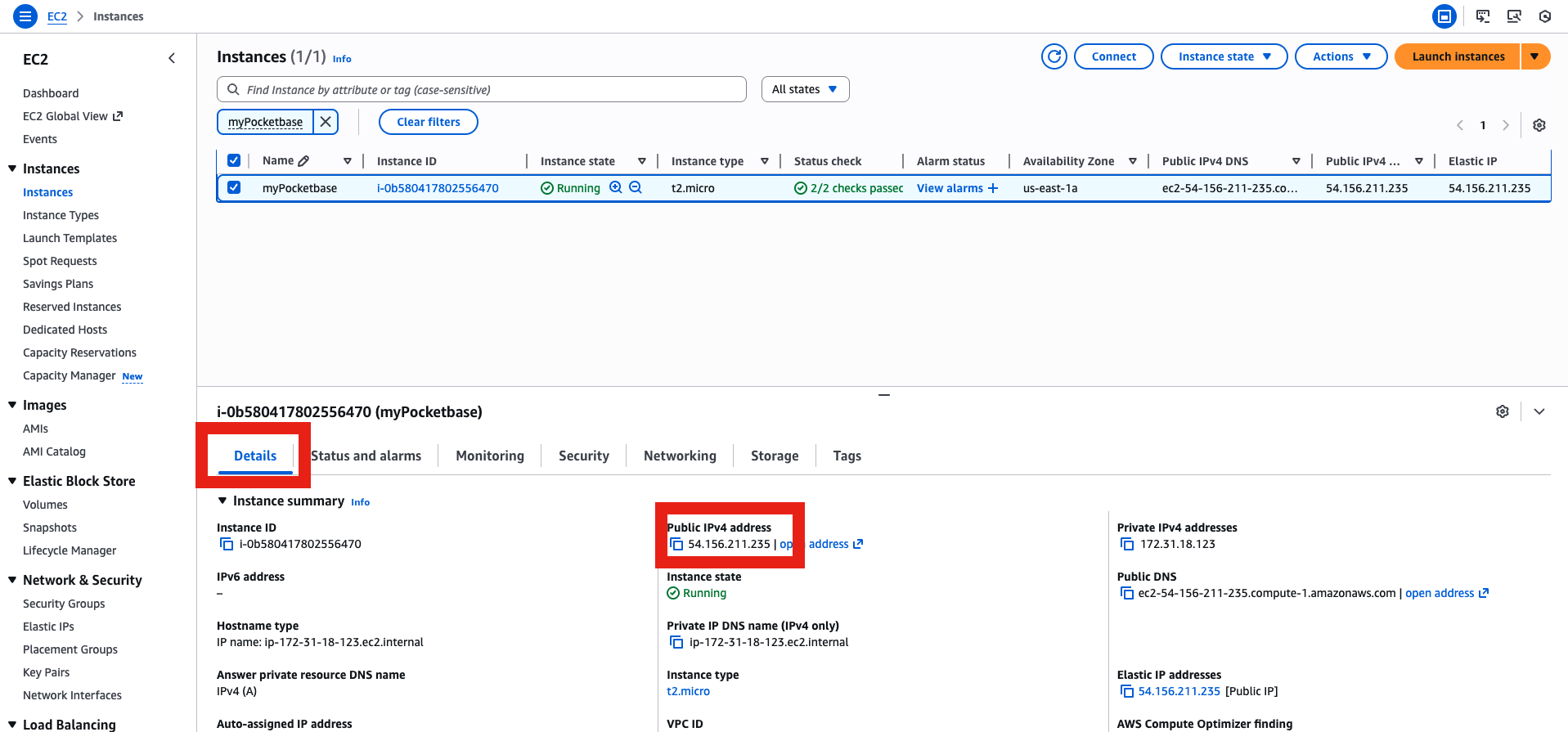This screenshot has width=1568, height=732.
Task: Copy the Public DNS name
Action: [1127, 593]
